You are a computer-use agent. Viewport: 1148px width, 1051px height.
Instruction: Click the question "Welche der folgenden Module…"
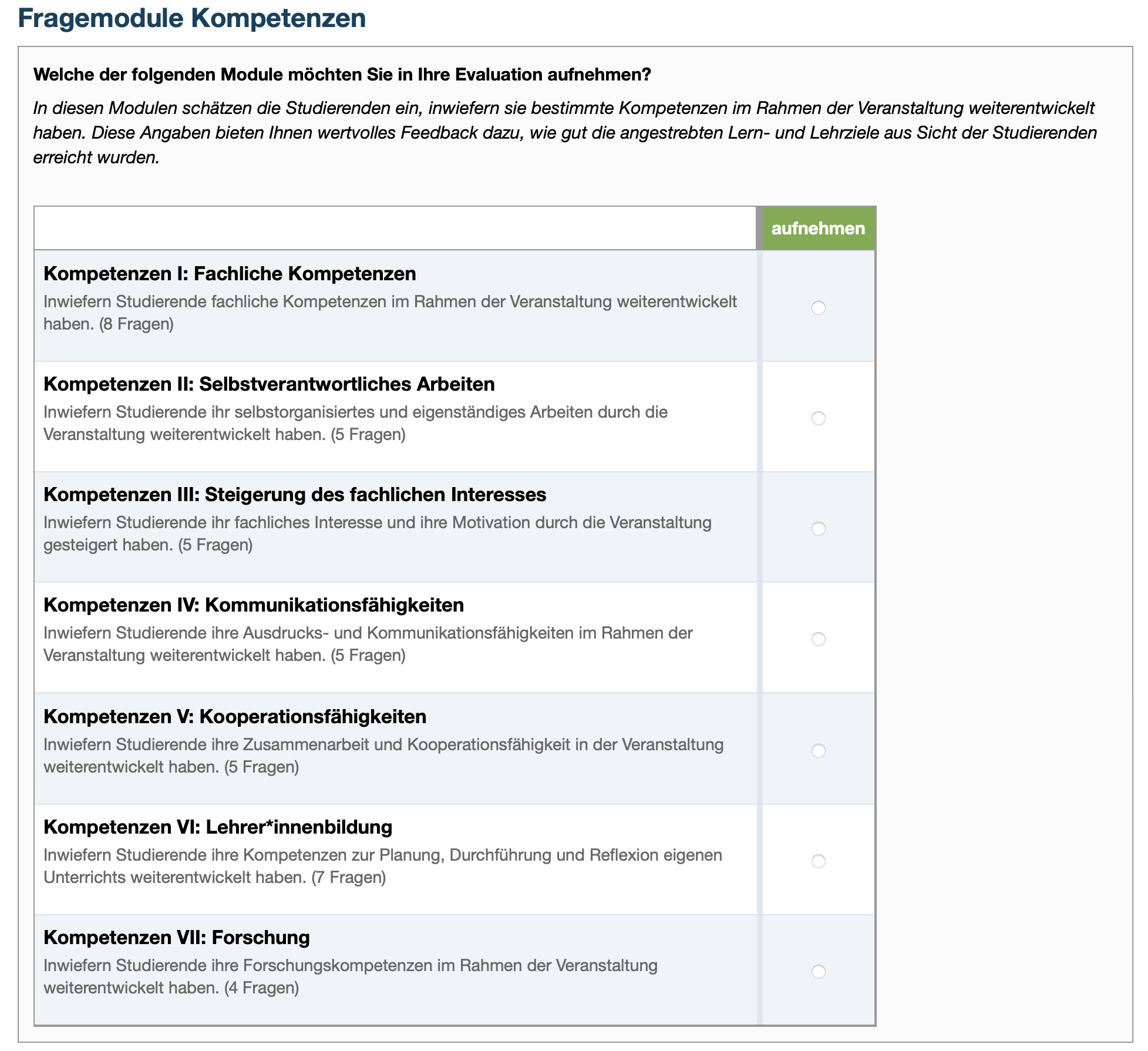(342, 75)
